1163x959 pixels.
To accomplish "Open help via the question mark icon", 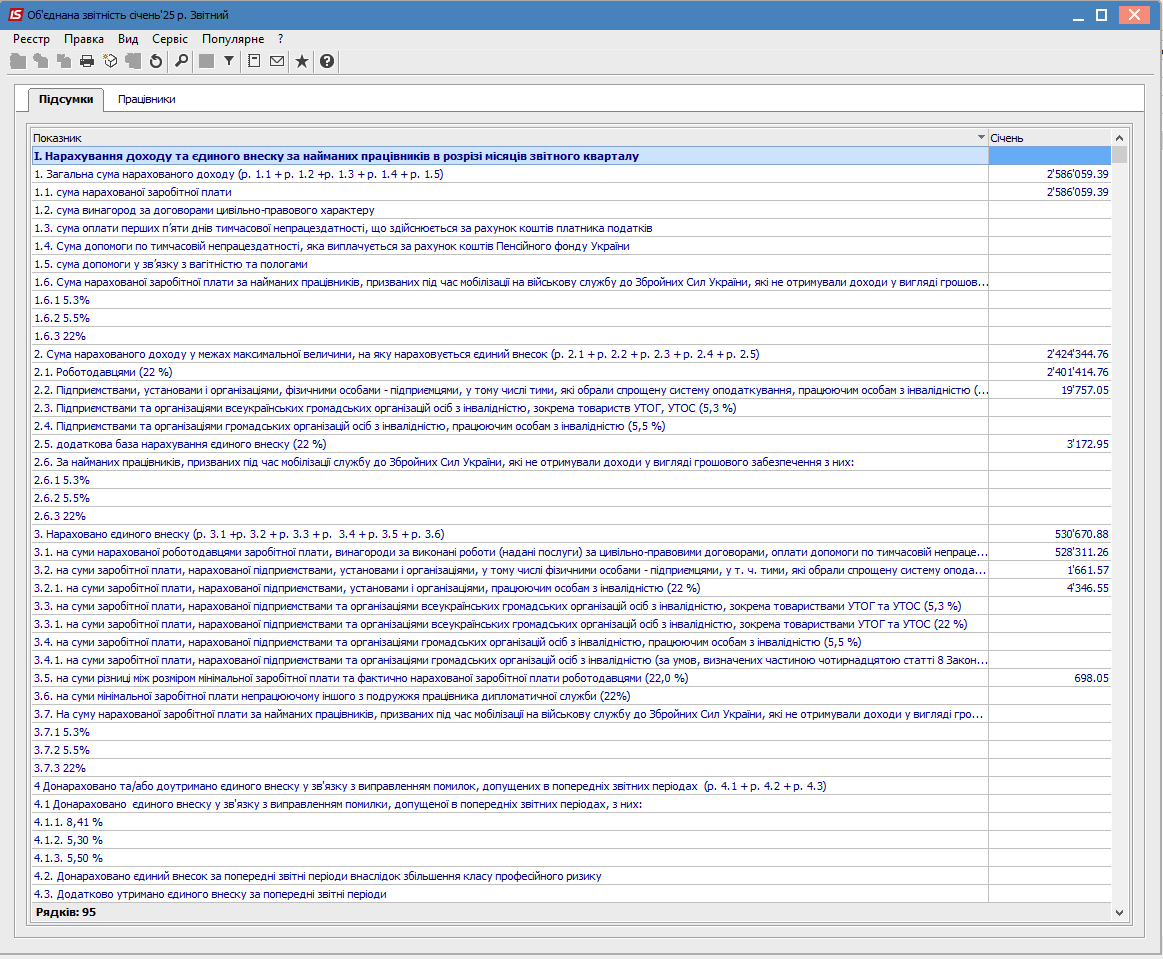I will 326,62.
